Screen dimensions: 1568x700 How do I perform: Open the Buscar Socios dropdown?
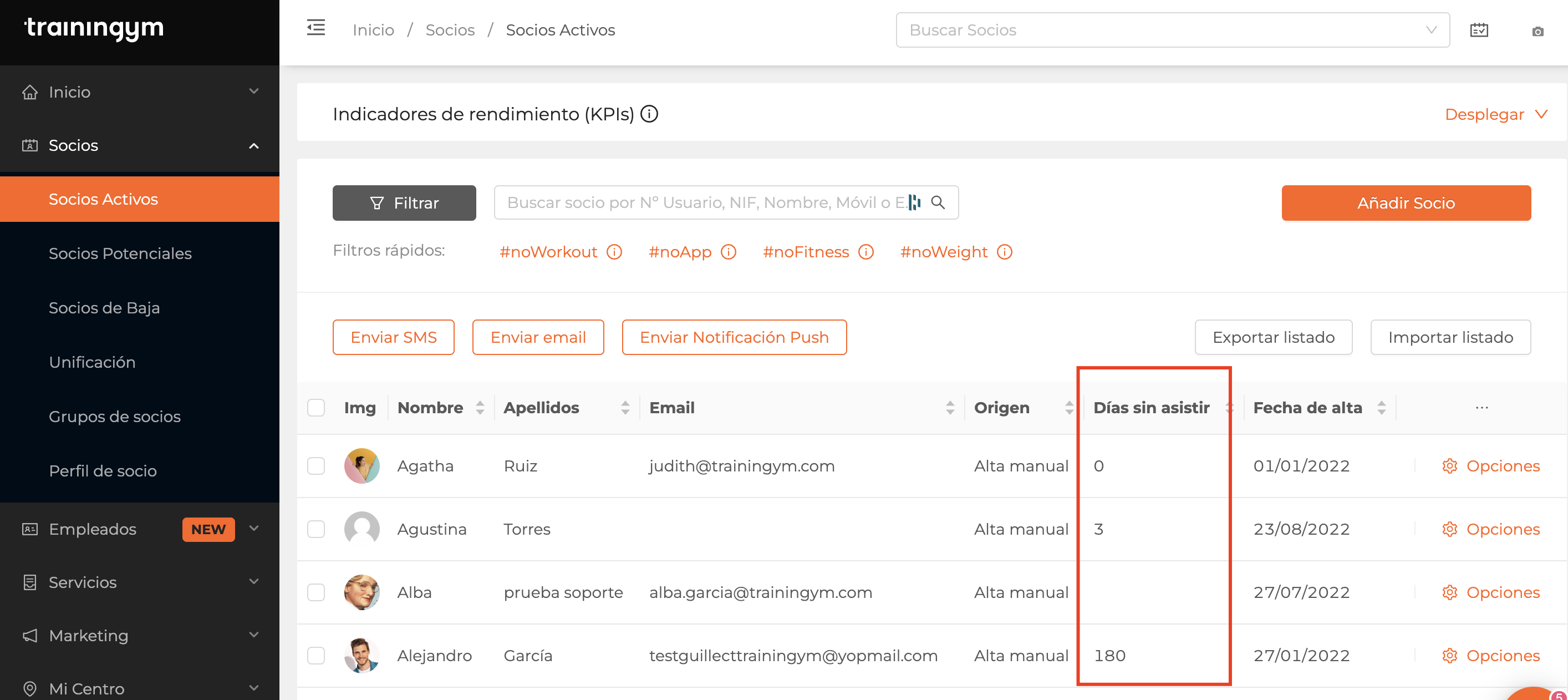1172,30
